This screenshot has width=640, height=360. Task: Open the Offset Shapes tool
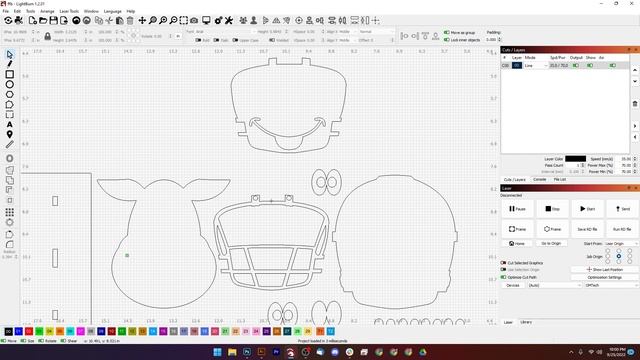pyautogui.click(x=10, y=158)
